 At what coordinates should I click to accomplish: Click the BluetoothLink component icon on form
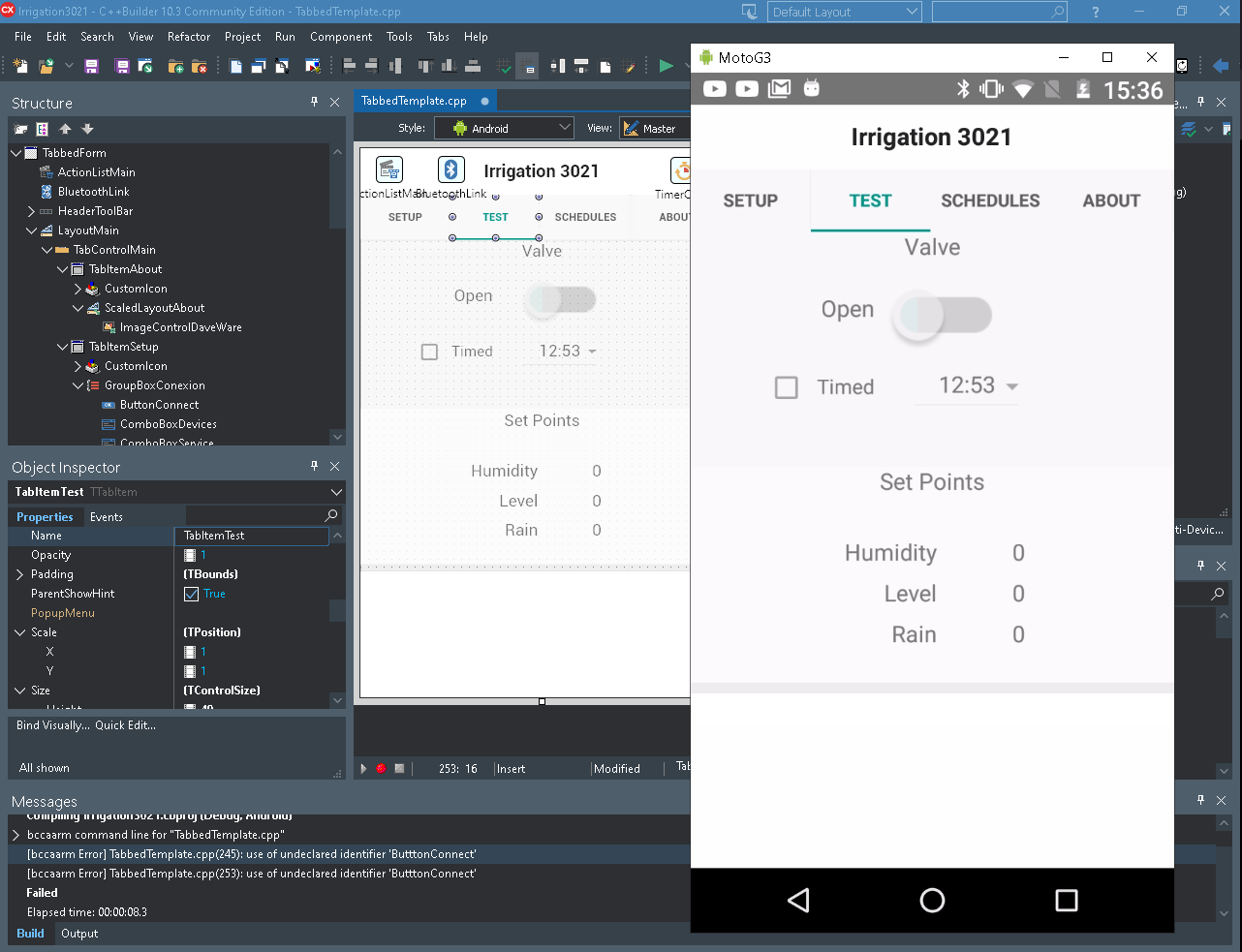coord(450,169)
